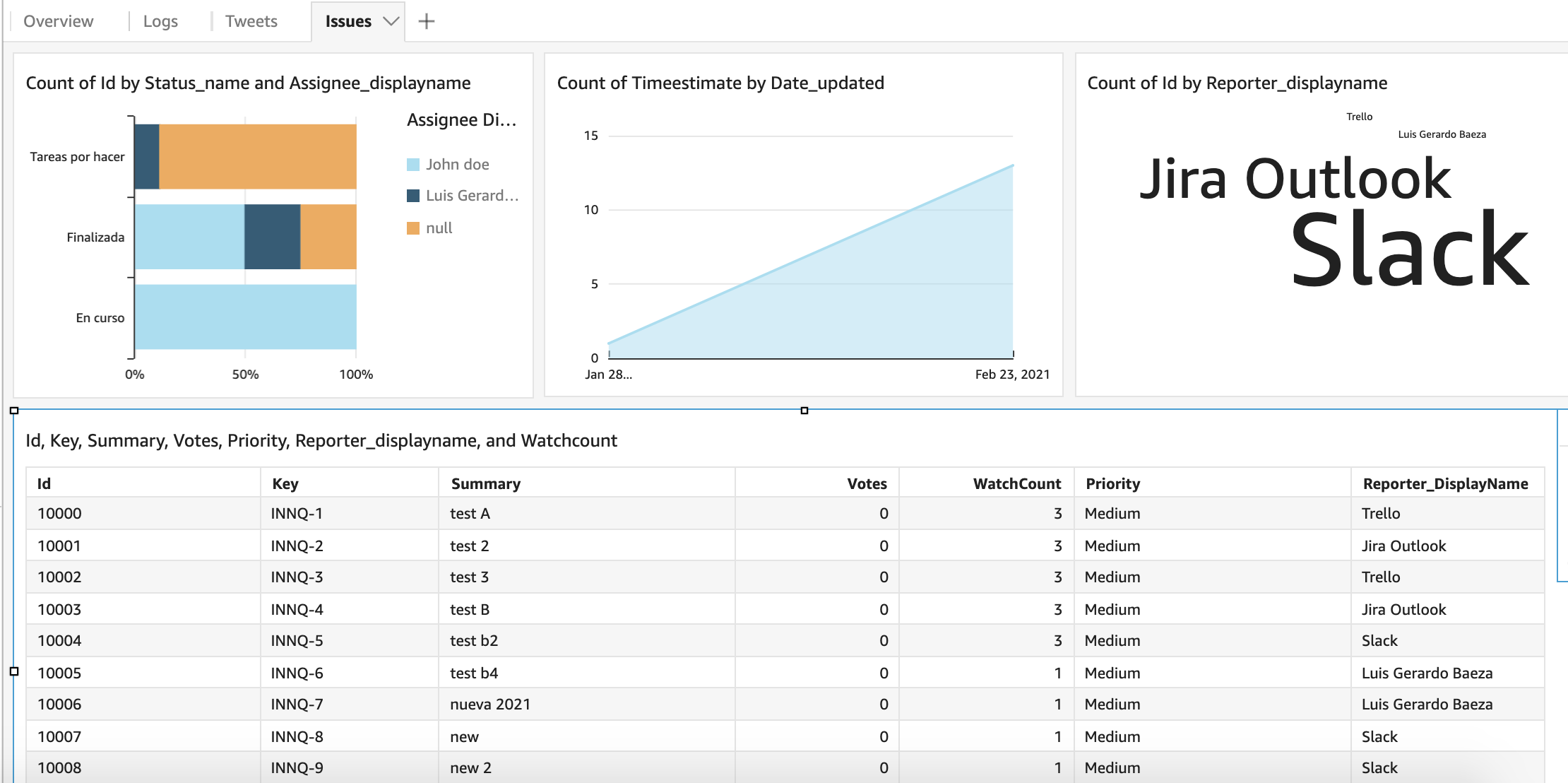Image resolution: width=1568 pixels, height=783 pixels.
Task: Click the En curso bar
Action: (245, 317)
